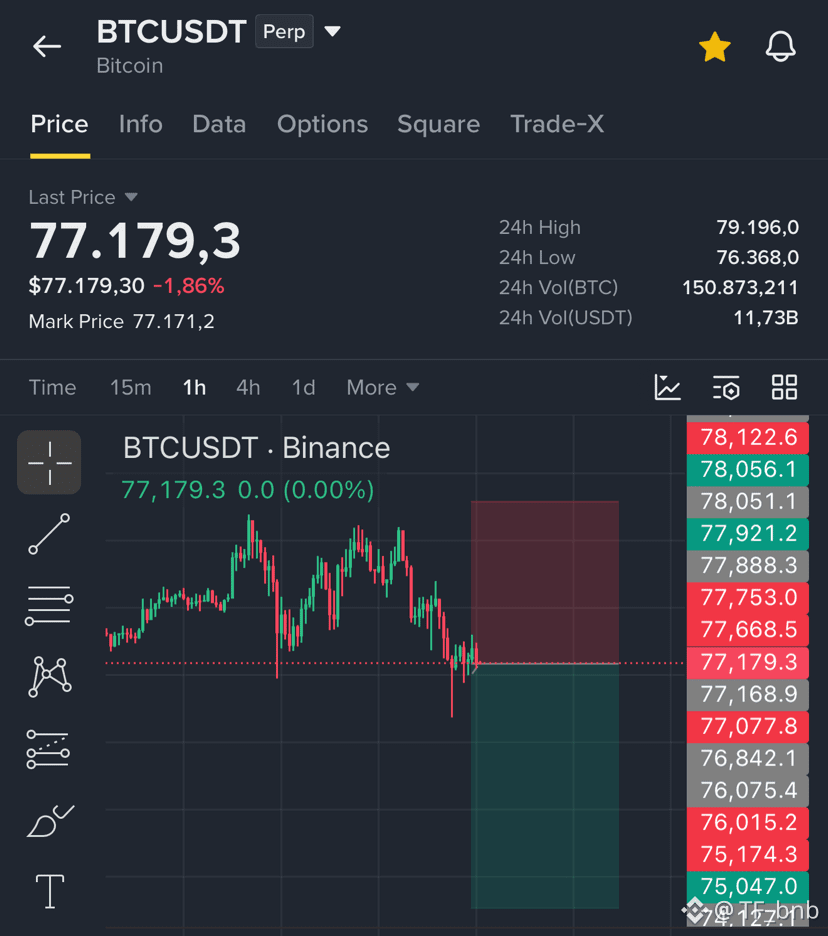Image resolution: width=828 pixels, height=936 pixels.
Task: Open the grid layout icon
Action: point(784,387)
